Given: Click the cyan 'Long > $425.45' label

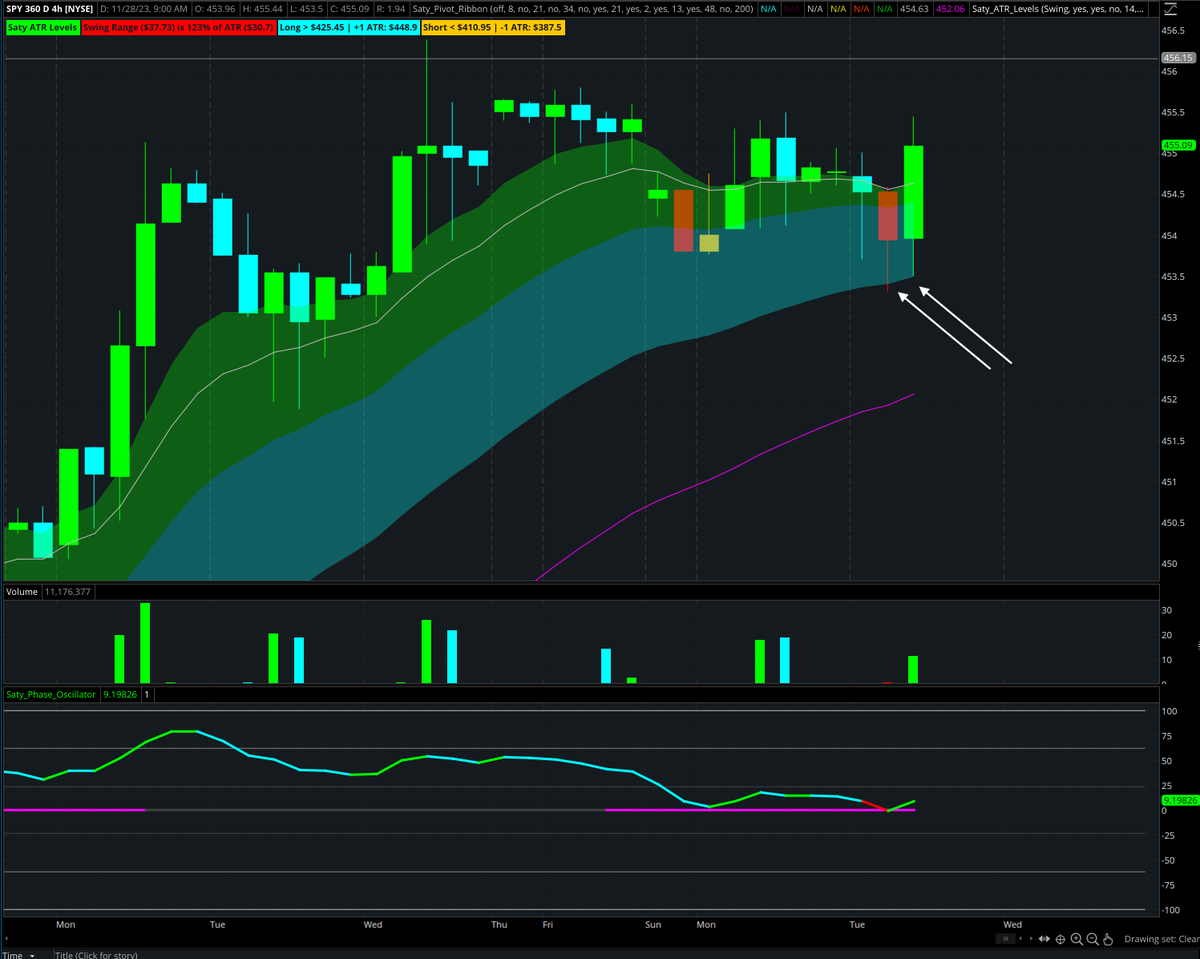Looking at the screenshot, I should click(x=350, y=27).
